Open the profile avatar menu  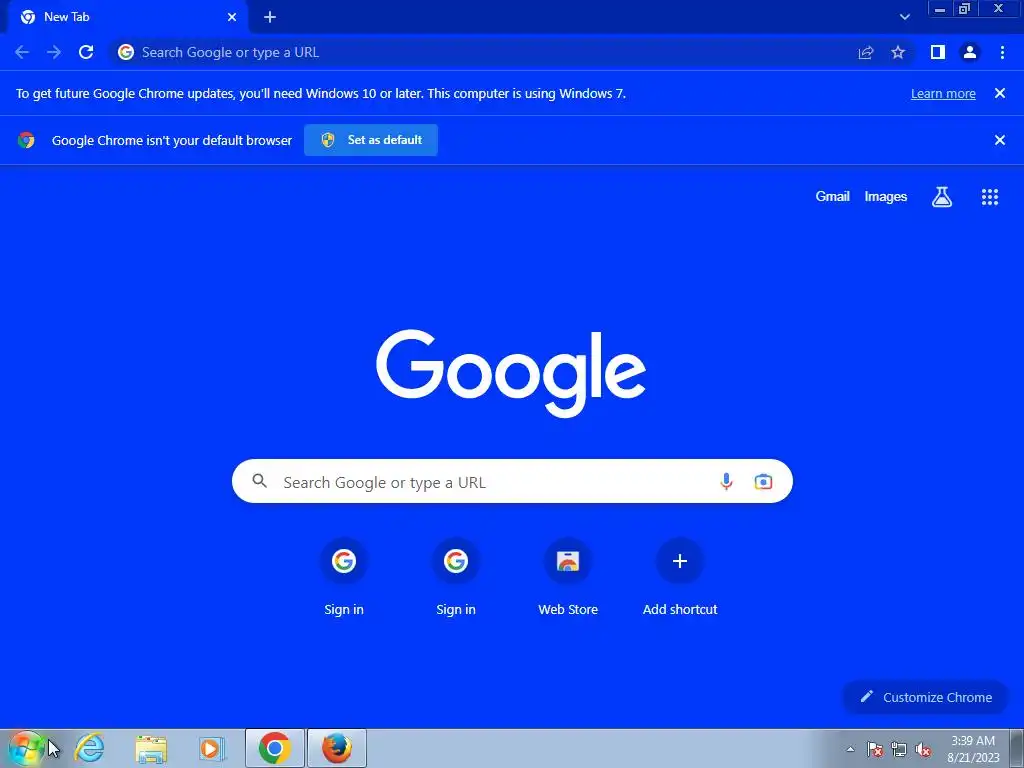coord(970,52)
